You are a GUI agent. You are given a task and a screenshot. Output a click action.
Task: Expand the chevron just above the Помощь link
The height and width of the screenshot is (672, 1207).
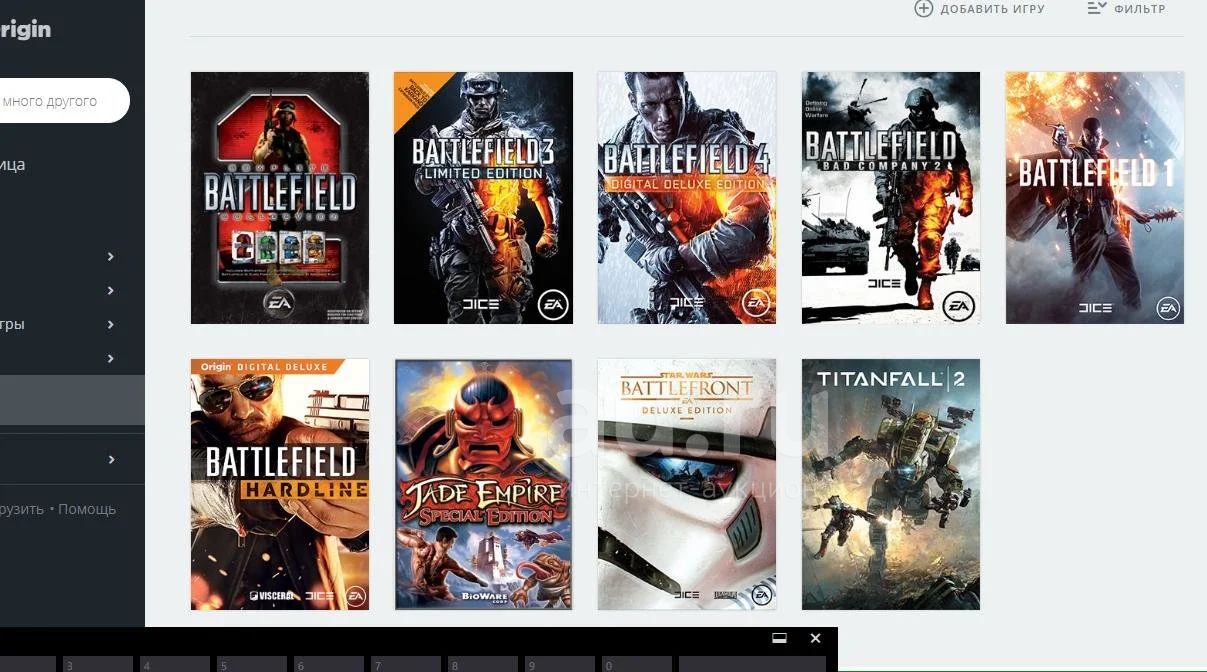pyautogui.click(x=111, y=459)
